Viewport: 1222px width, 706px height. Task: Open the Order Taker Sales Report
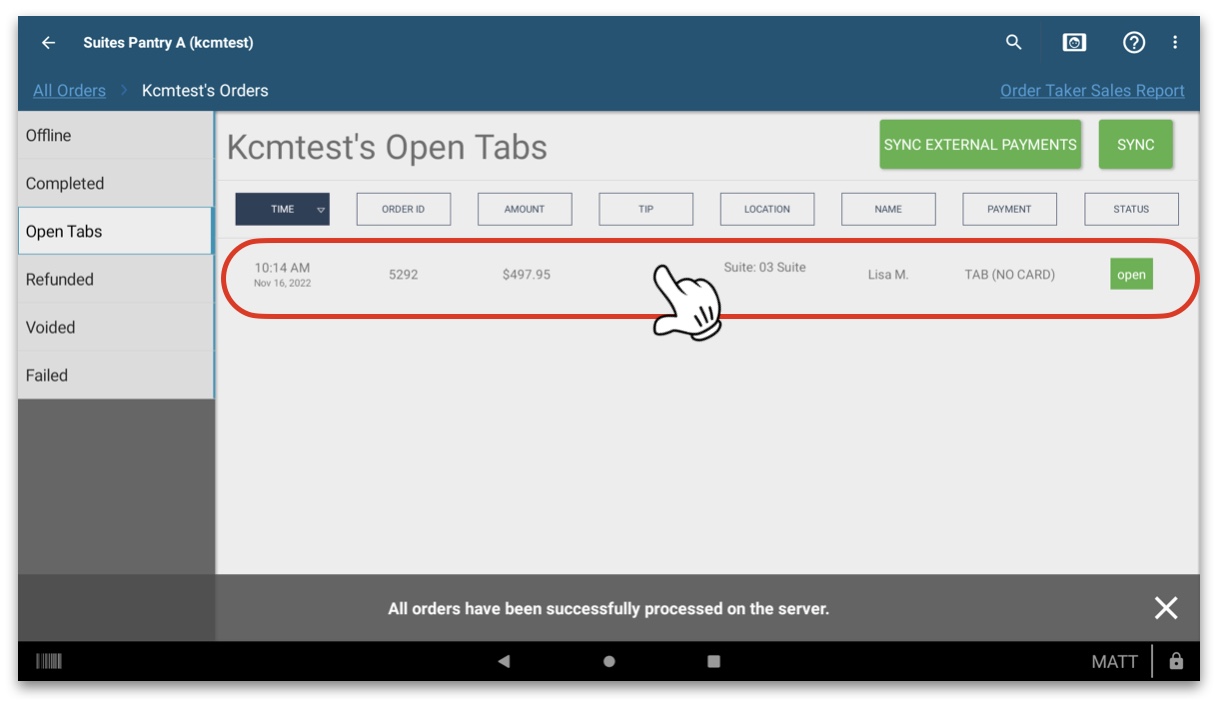1093,90
